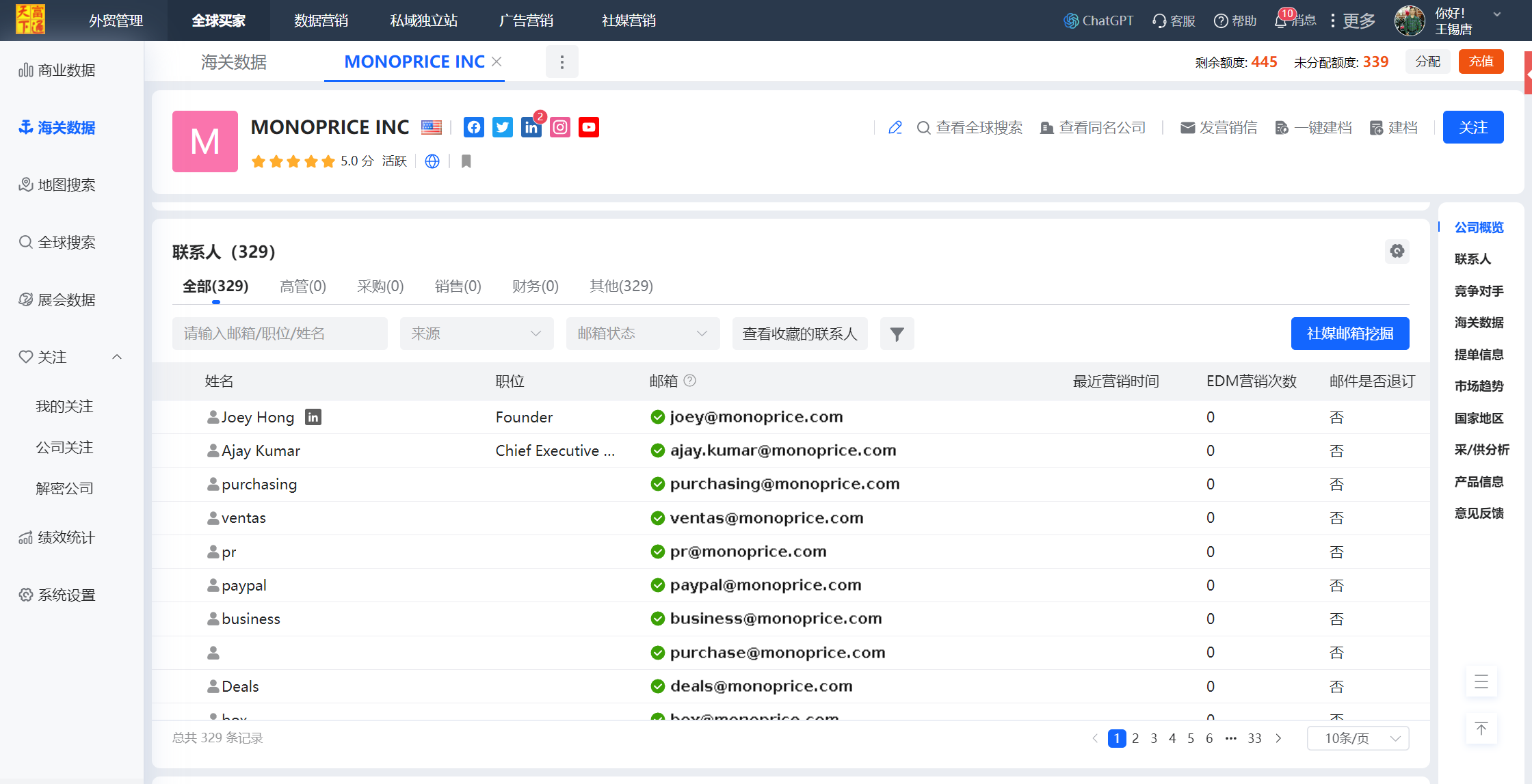Close the MONOPRICE INC tab
Viewport: 1532px width, 784px height.
coord(497,62)
